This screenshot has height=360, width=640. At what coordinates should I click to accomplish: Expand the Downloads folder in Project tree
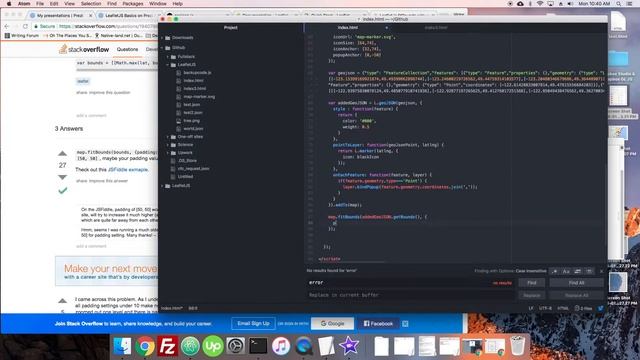tap(178, 38)
